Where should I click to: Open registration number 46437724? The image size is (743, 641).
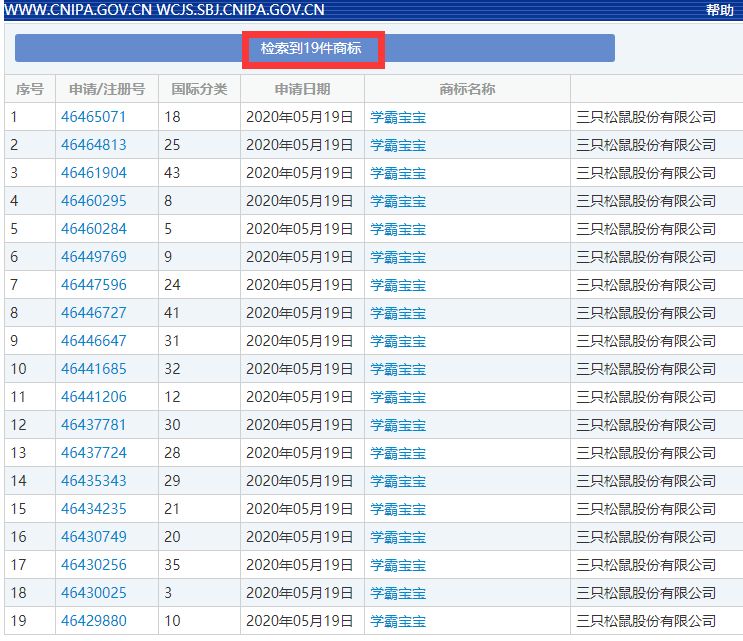coord(93,452)
